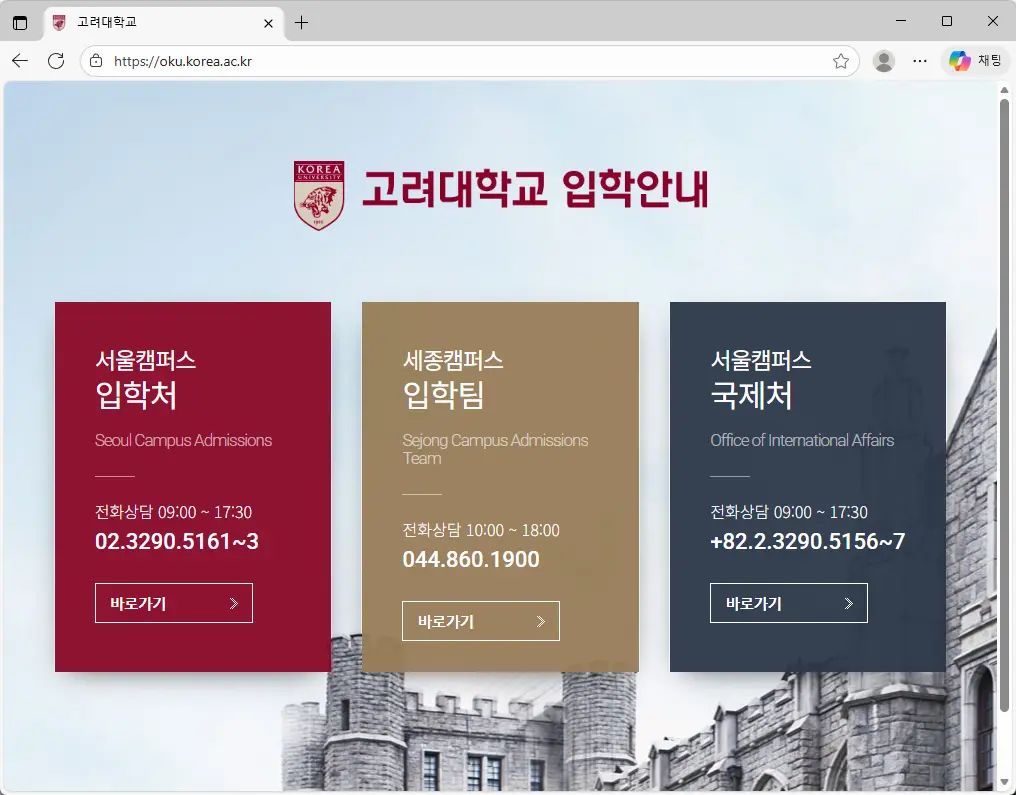1016x795 pixels.
Task: Click 바로가기 for Seoul Campus Admissions
Action: [173, 602]
